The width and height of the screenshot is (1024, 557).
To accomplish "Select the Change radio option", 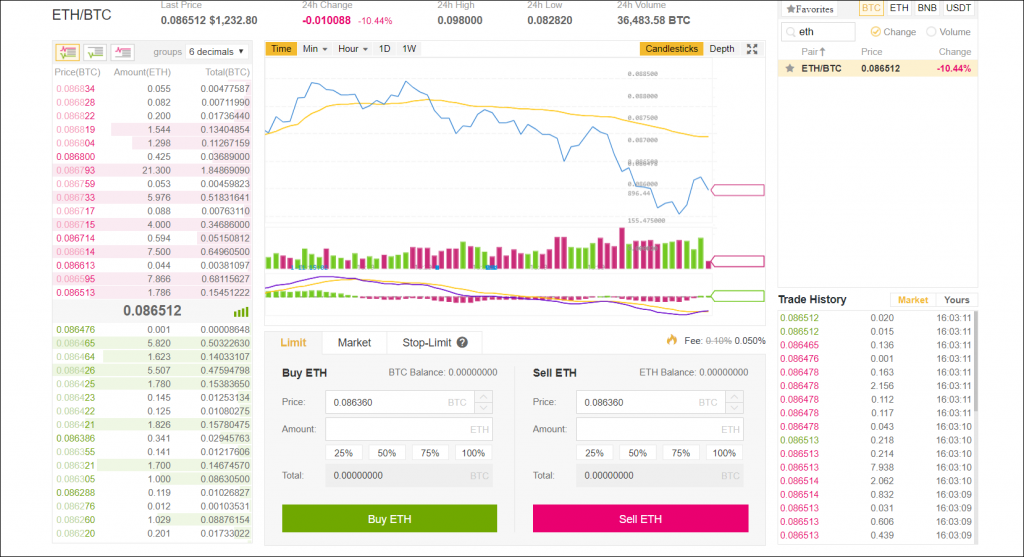I will [875, 31].
